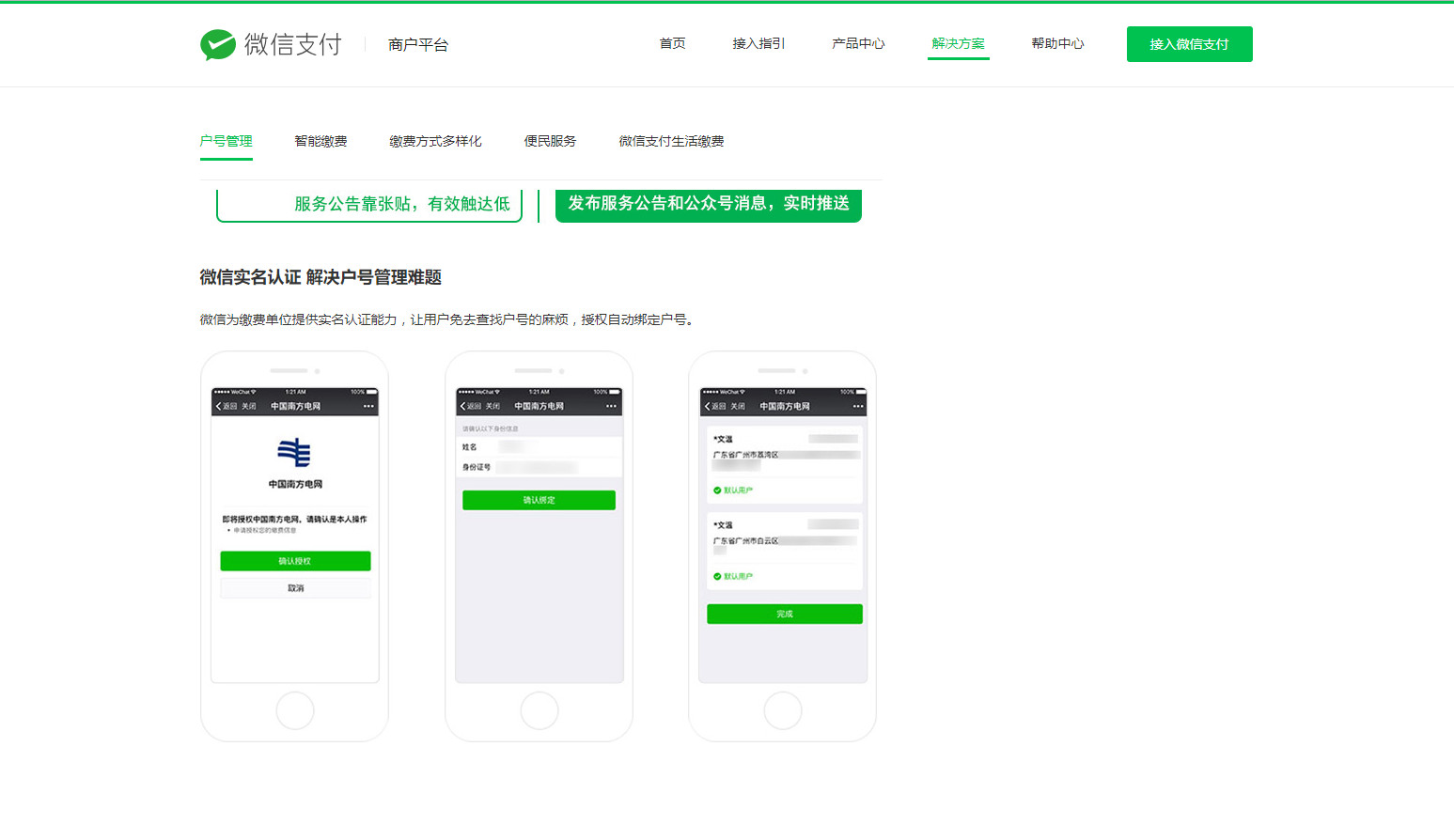
Task: Click the 解决方案 navigation item
Action: (959, 43)
